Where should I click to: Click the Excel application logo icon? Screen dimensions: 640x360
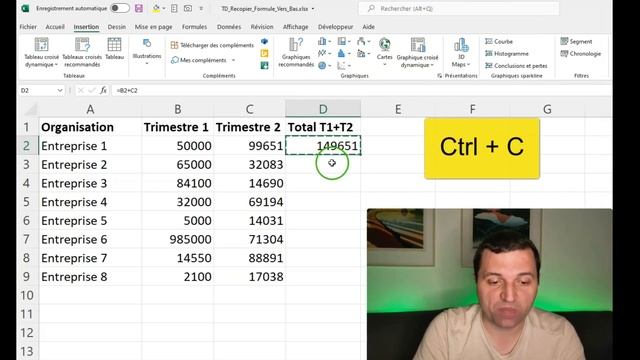[25, 8]
